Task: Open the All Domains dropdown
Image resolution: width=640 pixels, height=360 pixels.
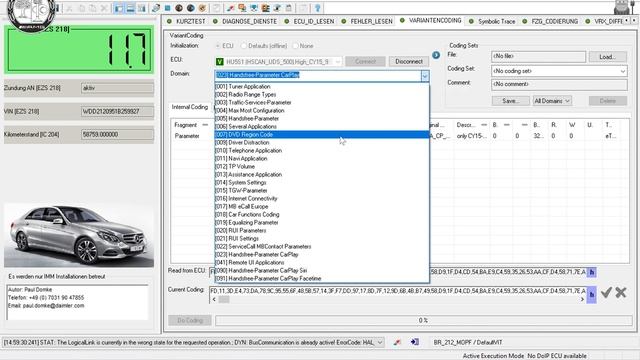Action: tap(552, 101)
